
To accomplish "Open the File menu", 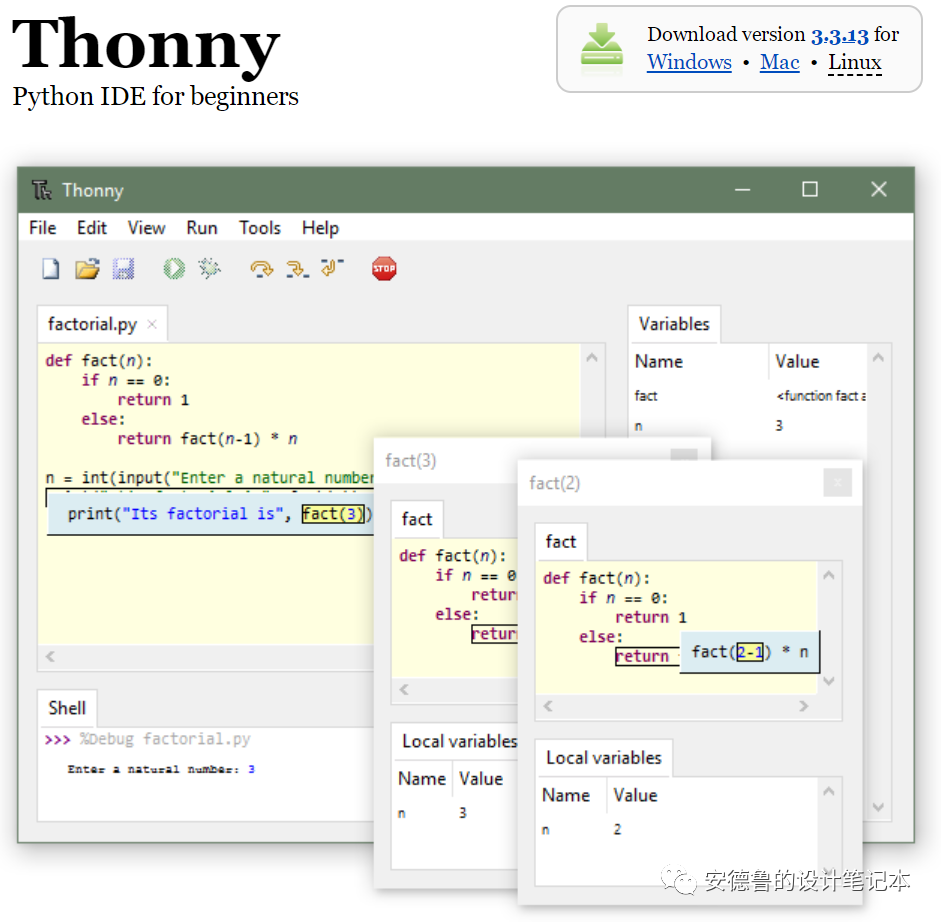I will [43, 227].
